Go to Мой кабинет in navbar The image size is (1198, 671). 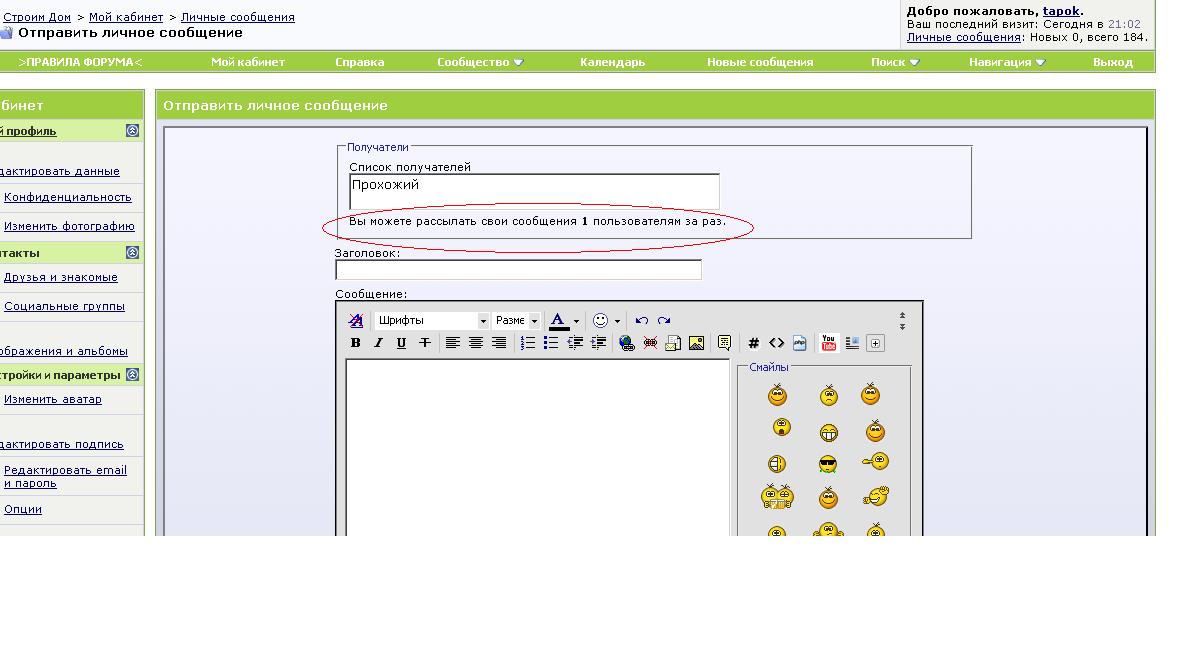(x=248, y=62)
